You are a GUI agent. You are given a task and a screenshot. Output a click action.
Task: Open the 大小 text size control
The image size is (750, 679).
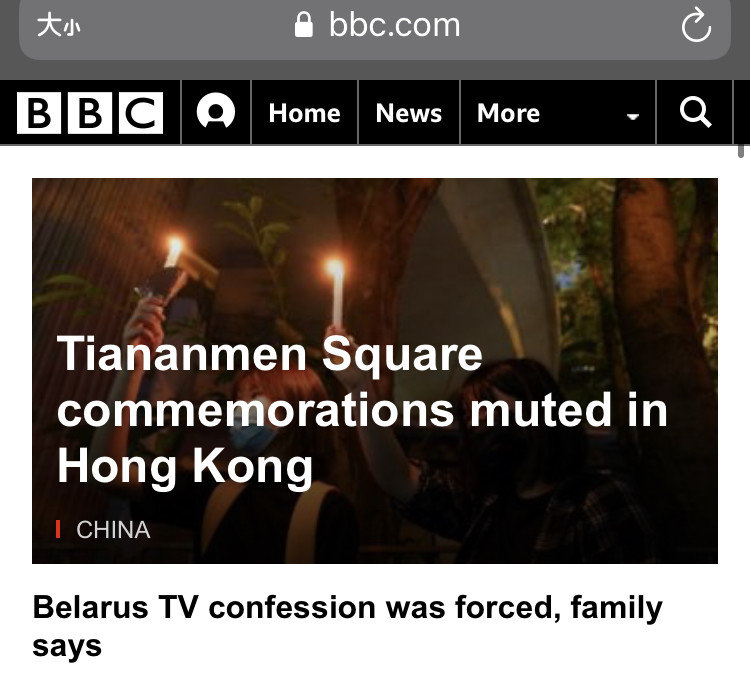pos(58,26)
